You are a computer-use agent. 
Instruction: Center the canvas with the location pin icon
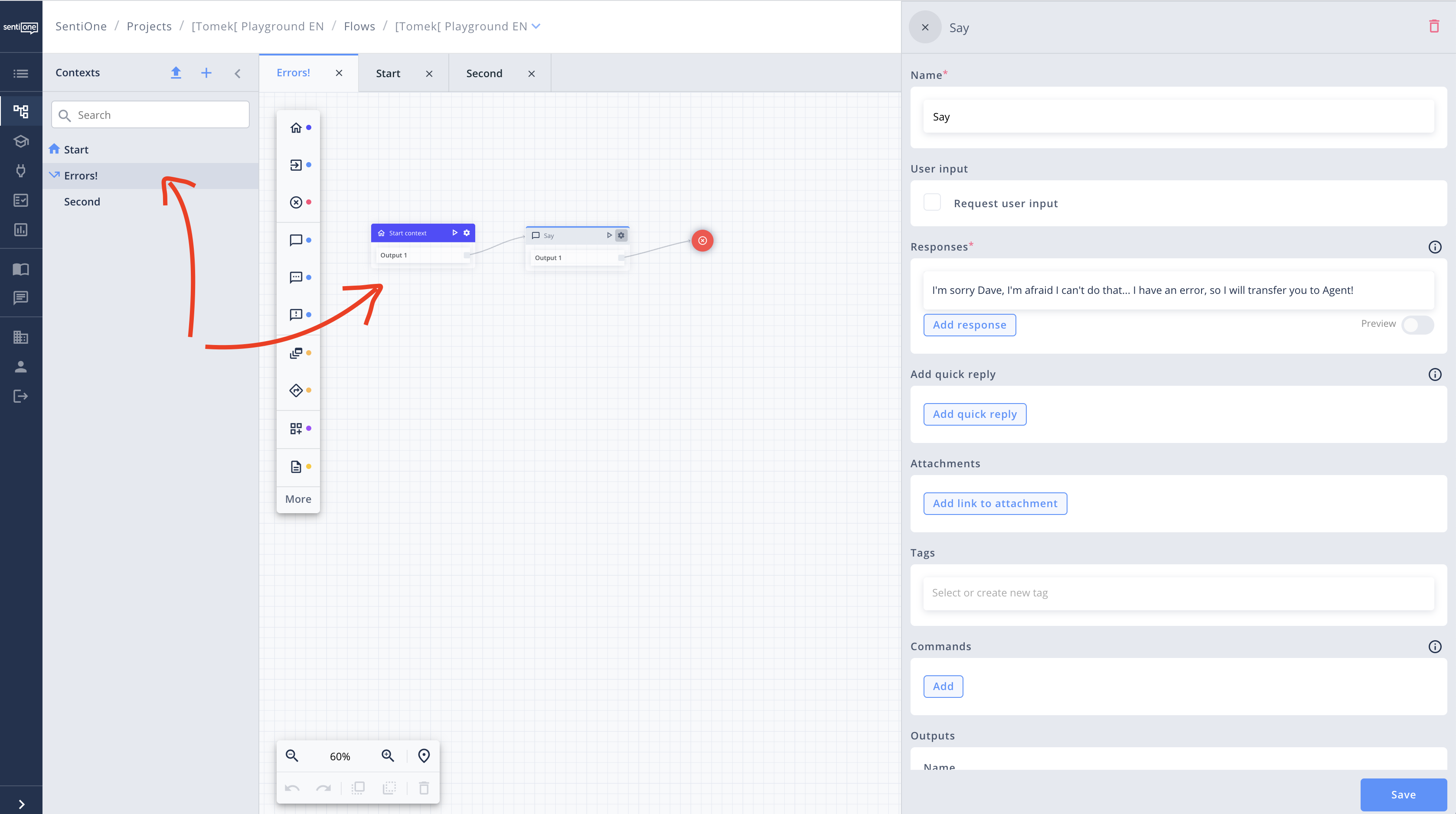[x=424, y=756]
